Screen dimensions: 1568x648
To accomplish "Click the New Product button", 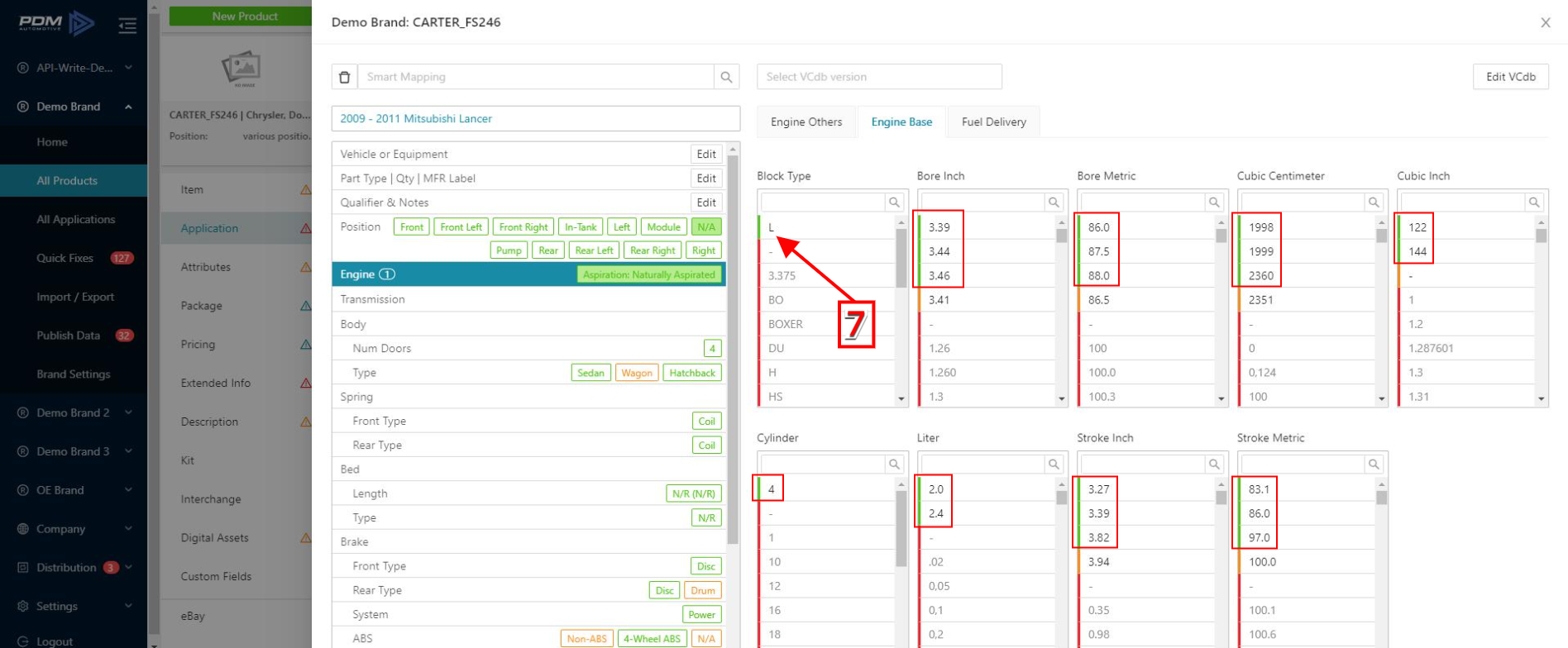I will (244, 17).
